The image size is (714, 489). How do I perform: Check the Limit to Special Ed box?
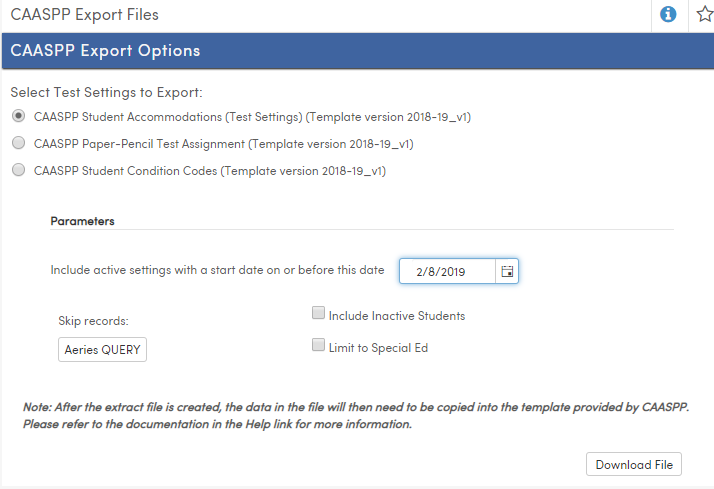click(x=318, y=345)
